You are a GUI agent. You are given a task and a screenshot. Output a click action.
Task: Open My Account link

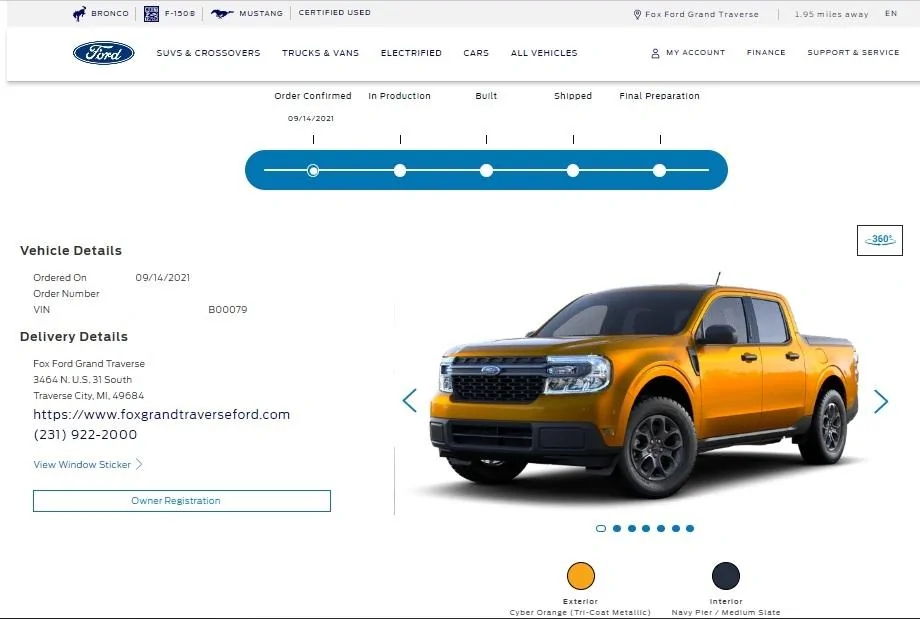click(x=695, y=52)
